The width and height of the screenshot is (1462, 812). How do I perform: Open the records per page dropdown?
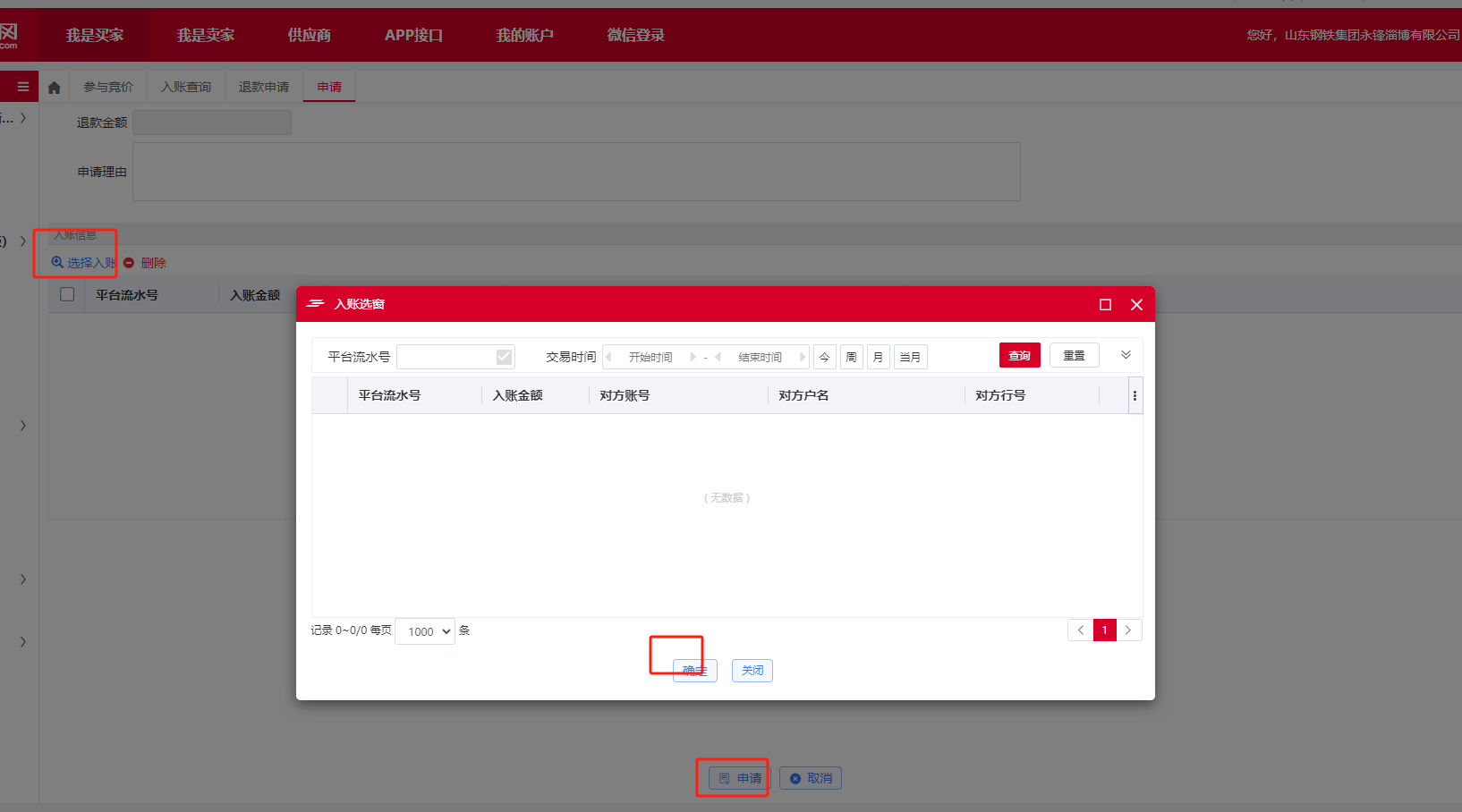pyautogui.click(x=425, y=631)
